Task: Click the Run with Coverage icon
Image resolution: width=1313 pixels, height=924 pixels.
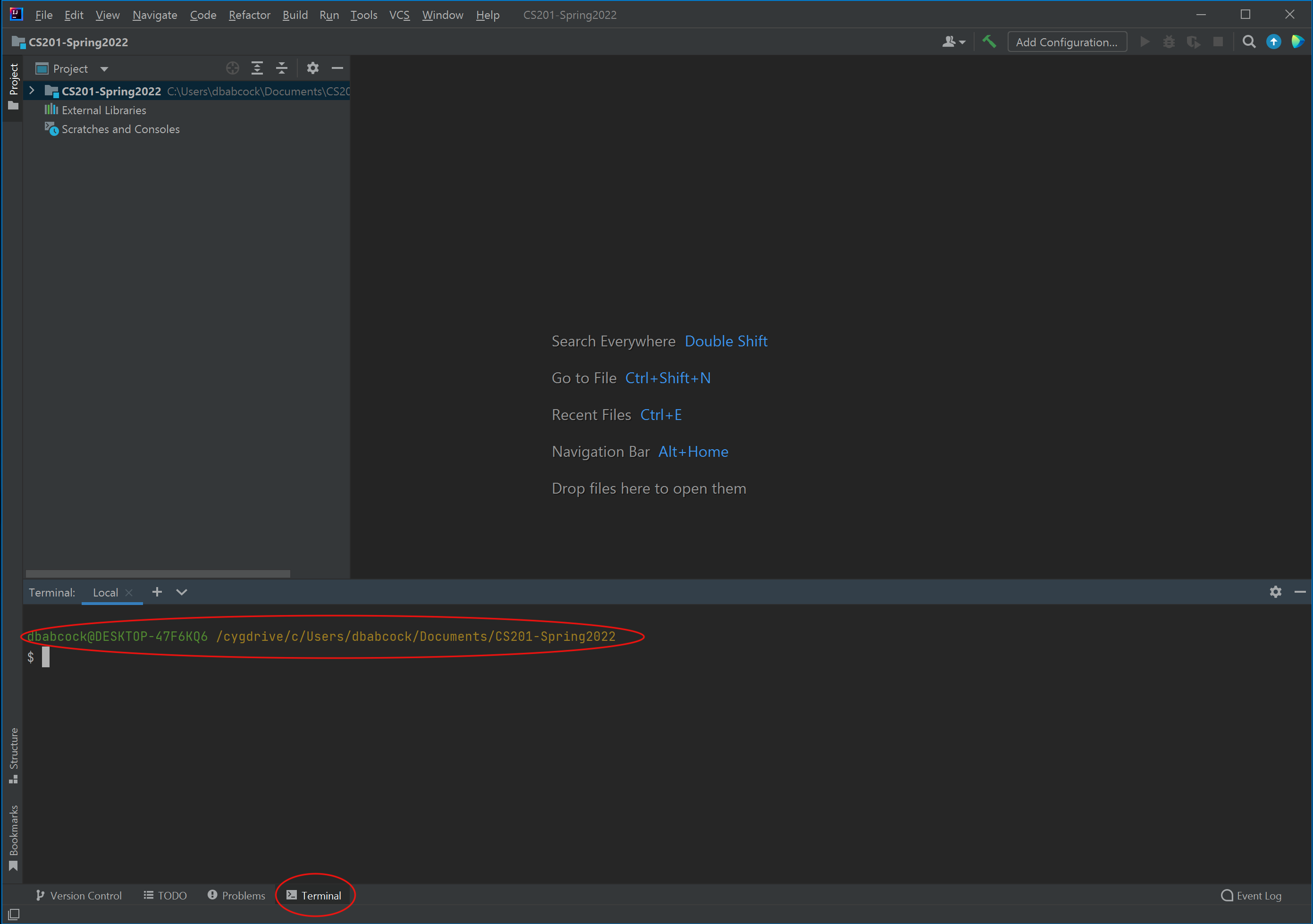Action: pyautogui.click(x=1194, y=41)
